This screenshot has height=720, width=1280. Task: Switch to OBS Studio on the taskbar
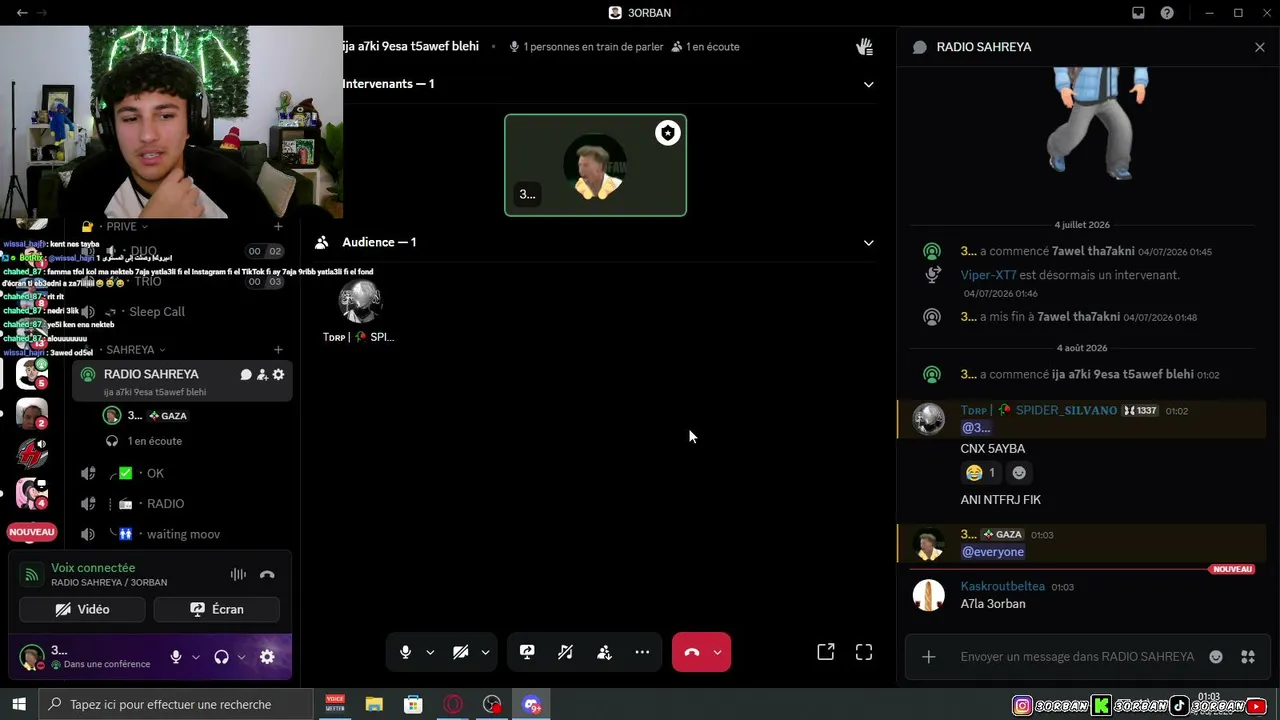492,704
